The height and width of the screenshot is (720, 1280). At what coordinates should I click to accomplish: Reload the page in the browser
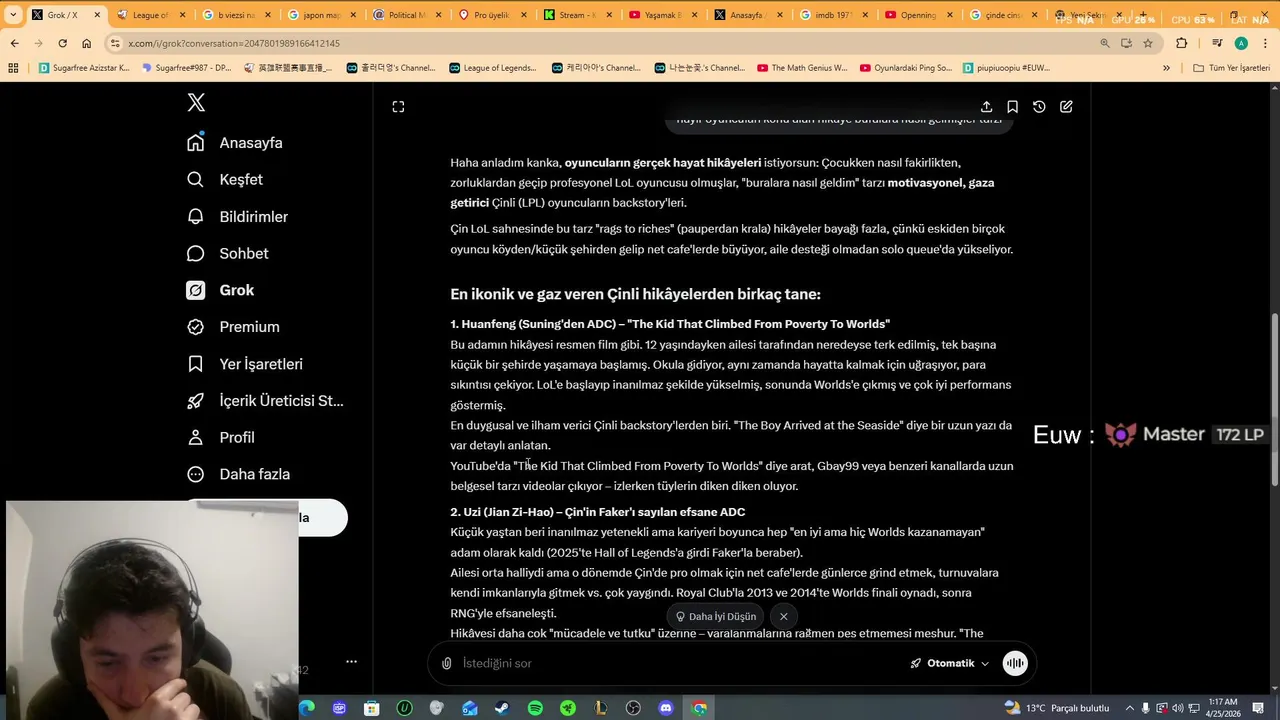pyautogui.click(x=62, y=43)
